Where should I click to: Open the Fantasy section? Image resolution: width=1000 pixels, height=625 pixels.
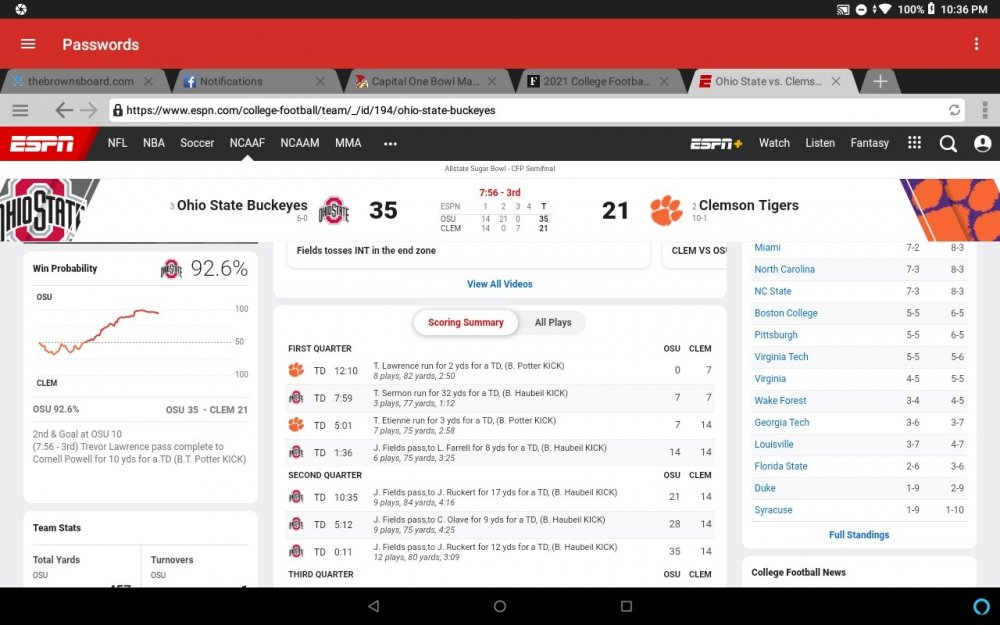(869, 143)
